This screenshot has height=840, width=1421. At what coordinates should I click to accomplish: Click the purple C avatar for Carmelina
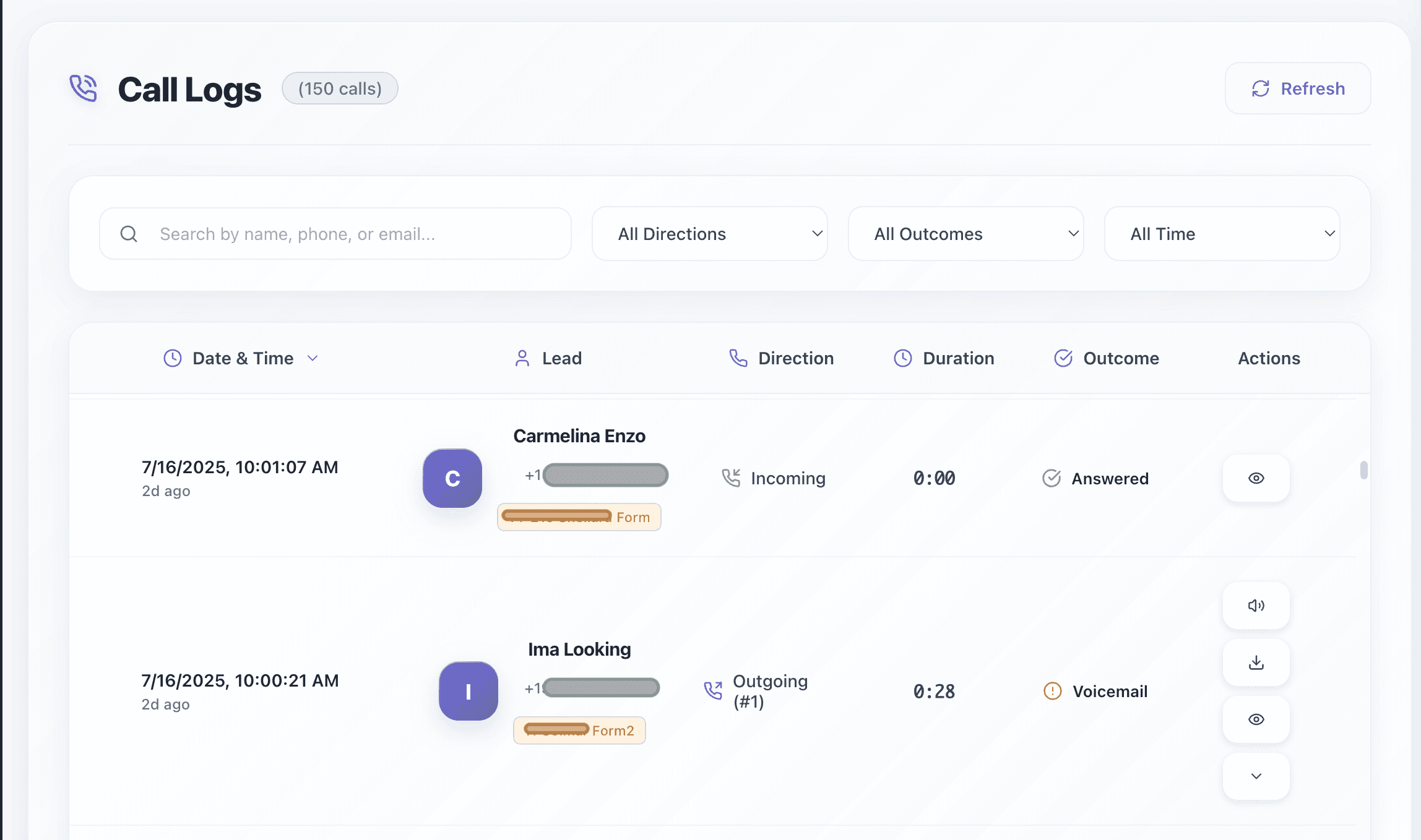pyautogui.click(x=452, y=478)
